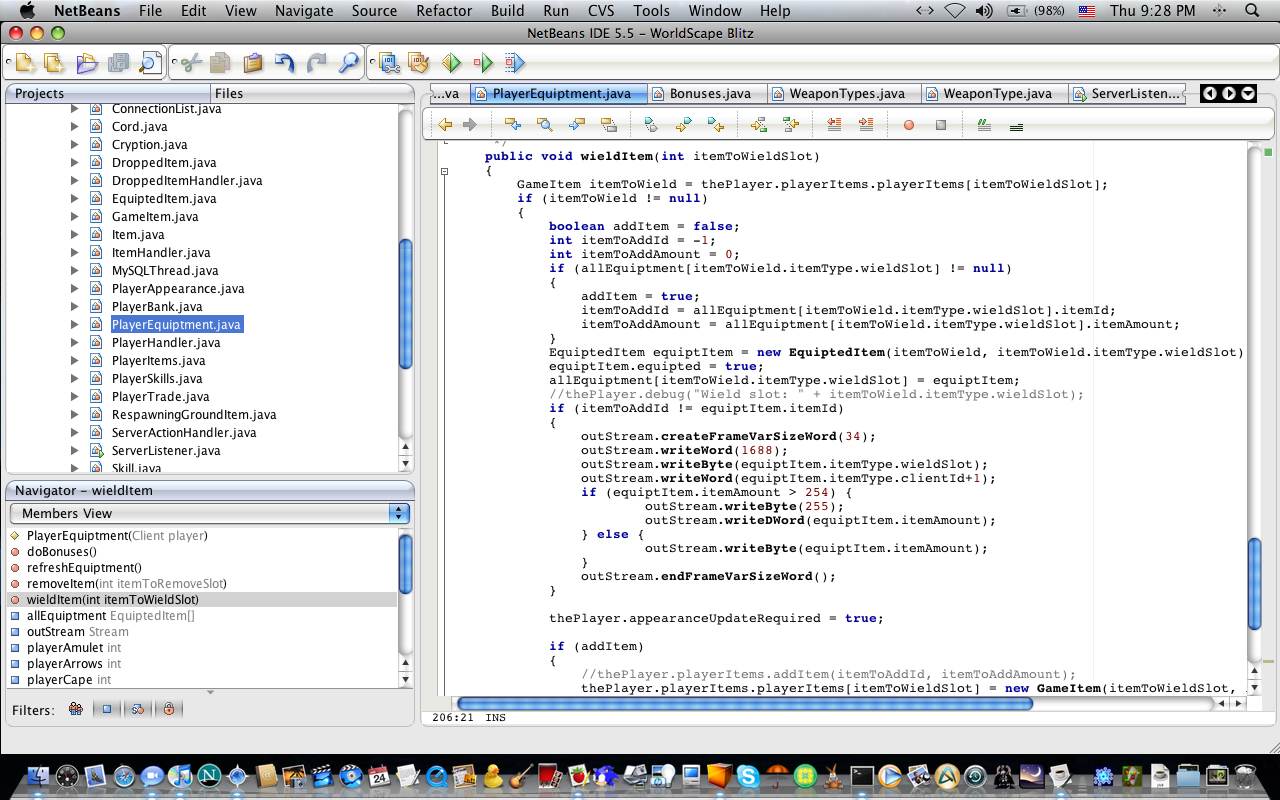This screenshot has height=800, width=1280.
Task: Undo the last edit with toolbar arrow
Action: (285, 63)
